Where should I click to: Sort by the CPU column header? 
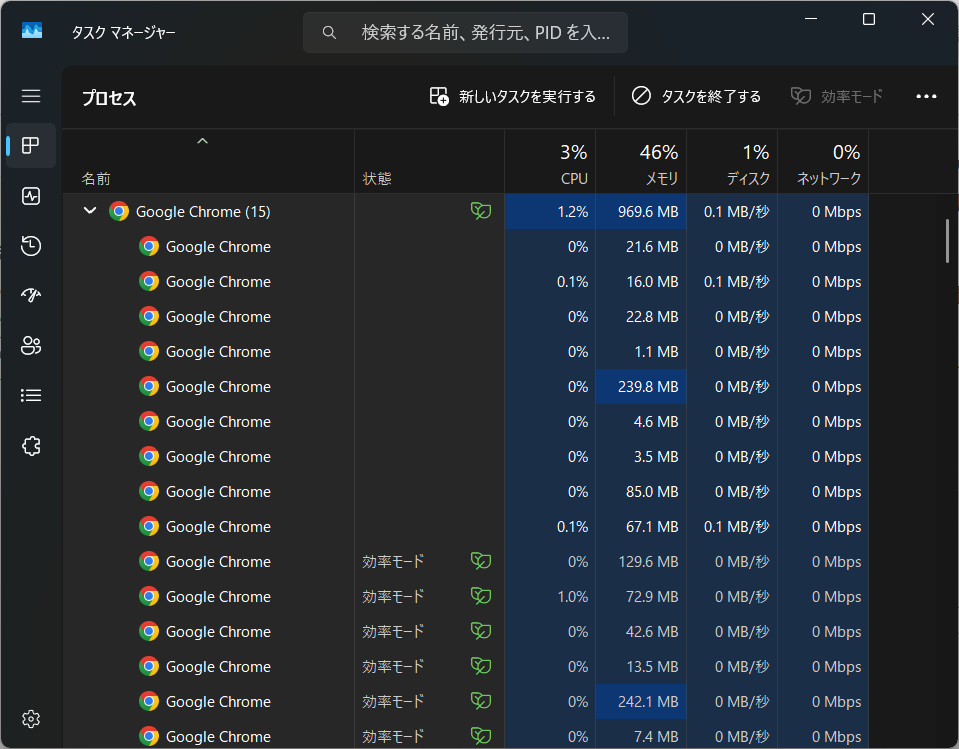(x=550, y=161)
